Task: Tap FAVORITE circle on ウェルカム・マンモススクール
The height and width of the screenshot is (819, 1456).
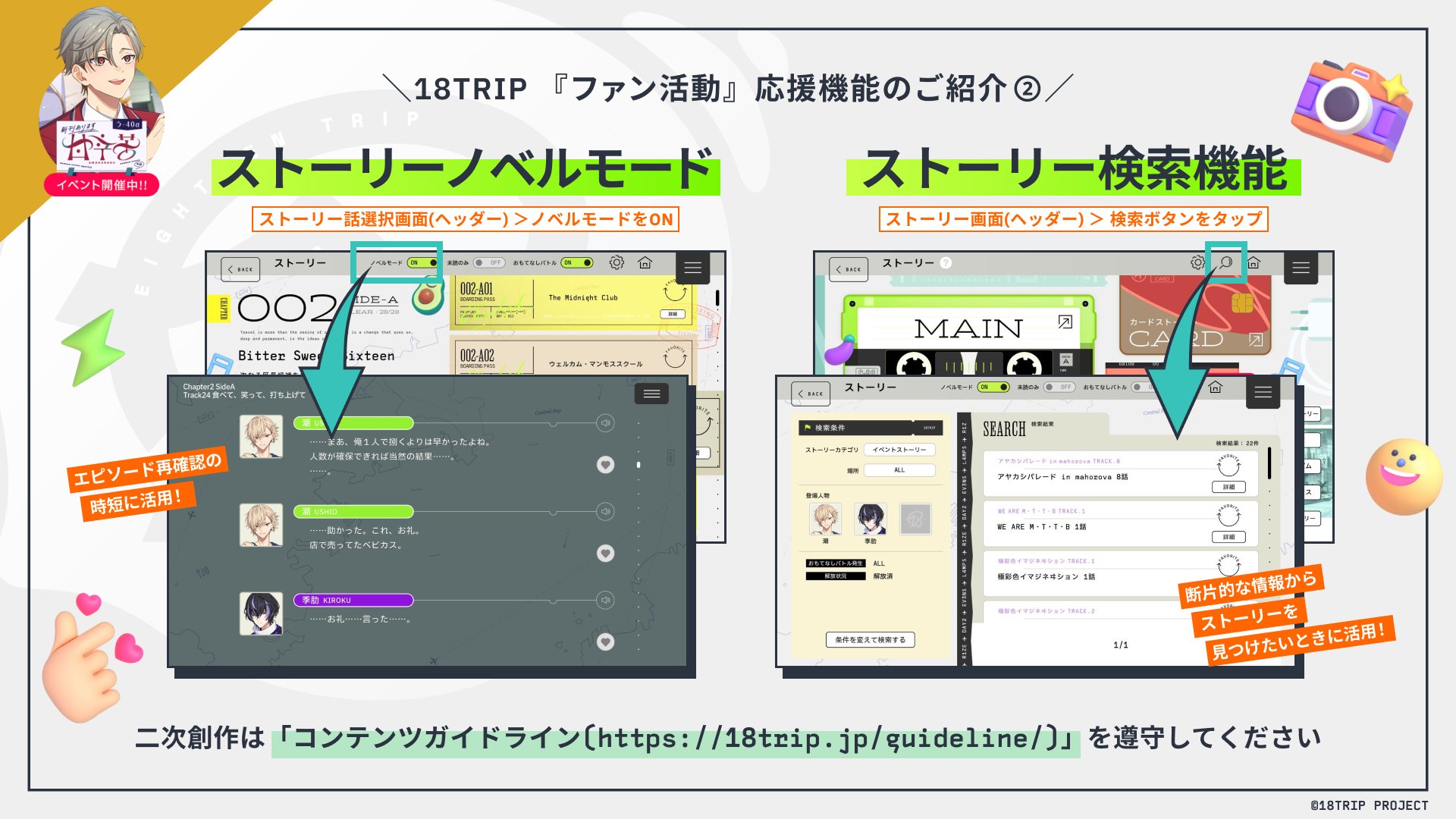Action: (674, 356)
